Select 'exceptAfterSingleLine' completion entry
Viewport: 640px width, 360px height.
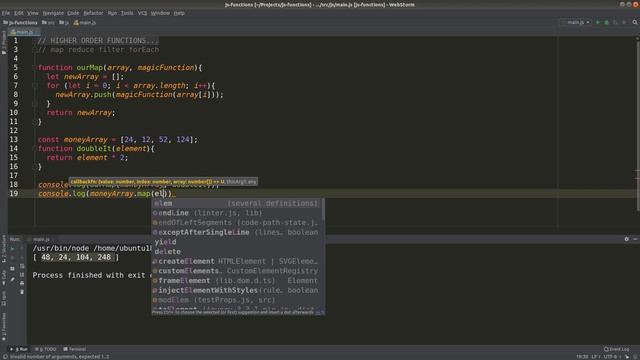pos(237,232)
